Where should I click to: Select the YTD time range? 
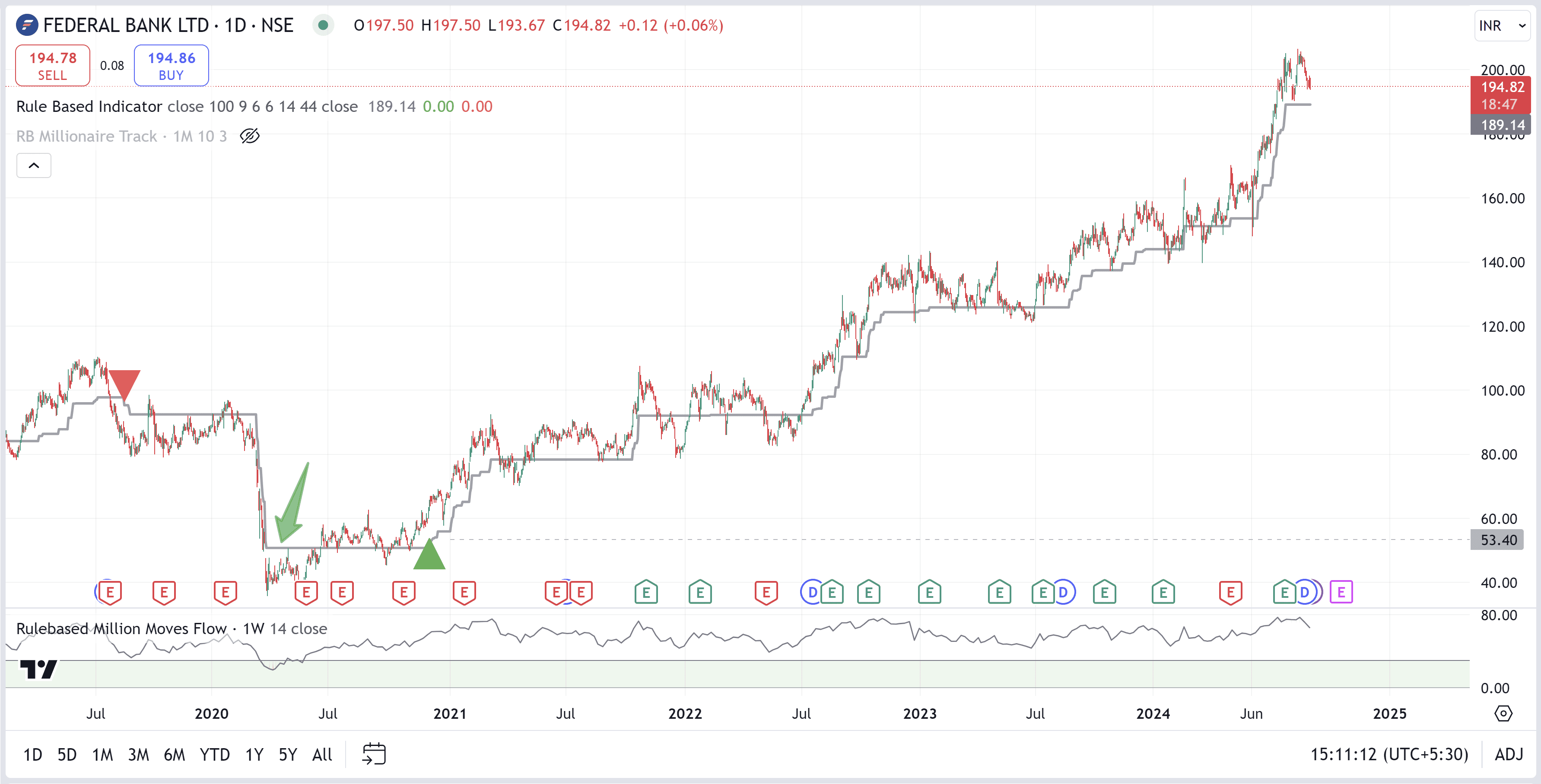coord(215,755)
